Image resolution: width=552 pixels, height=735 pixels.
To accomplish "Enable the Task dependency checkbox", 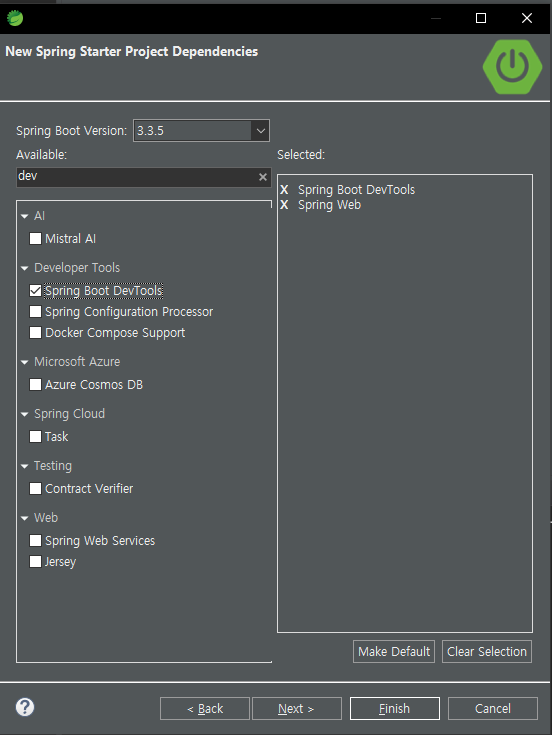I will [35, 437].
